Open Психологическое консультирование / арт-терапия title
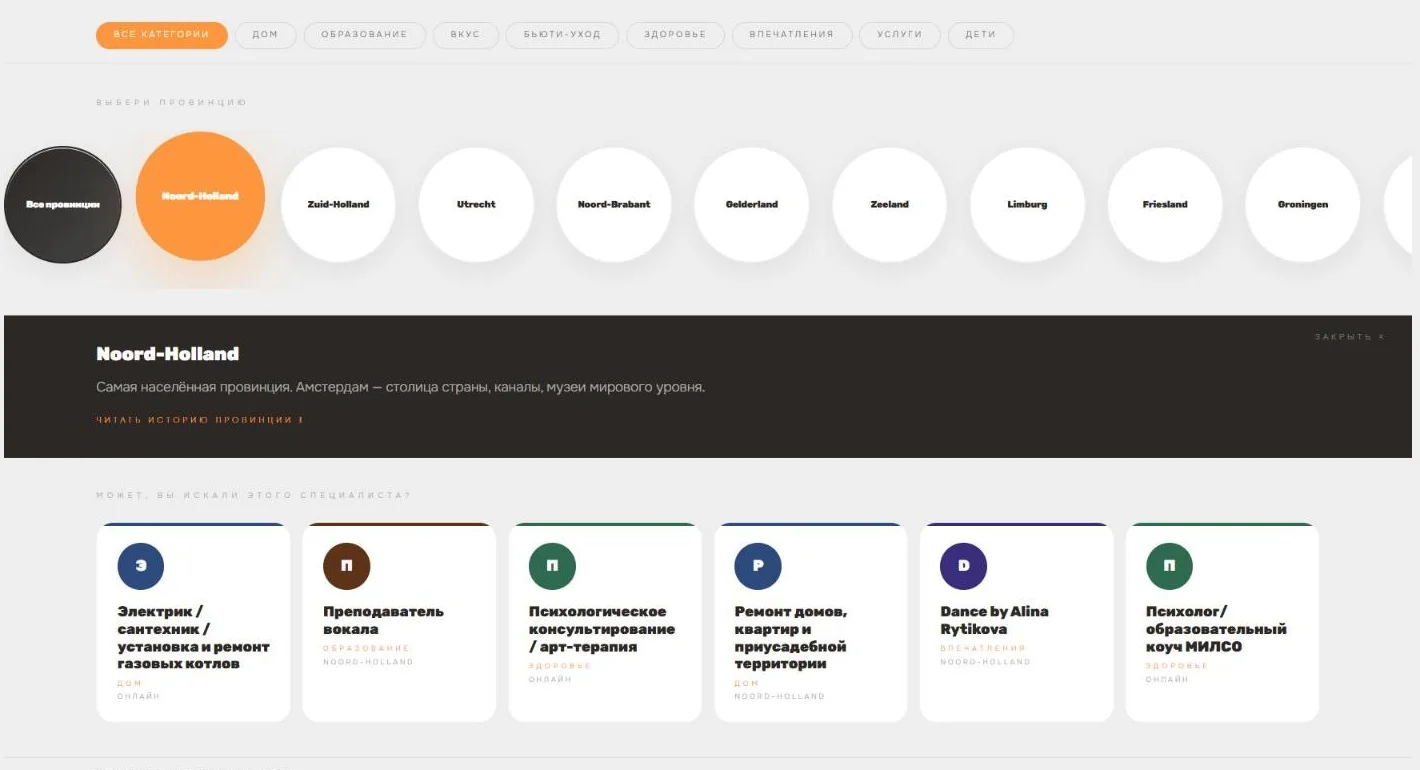The image size is (1420, 770). [x=602, y=629]
